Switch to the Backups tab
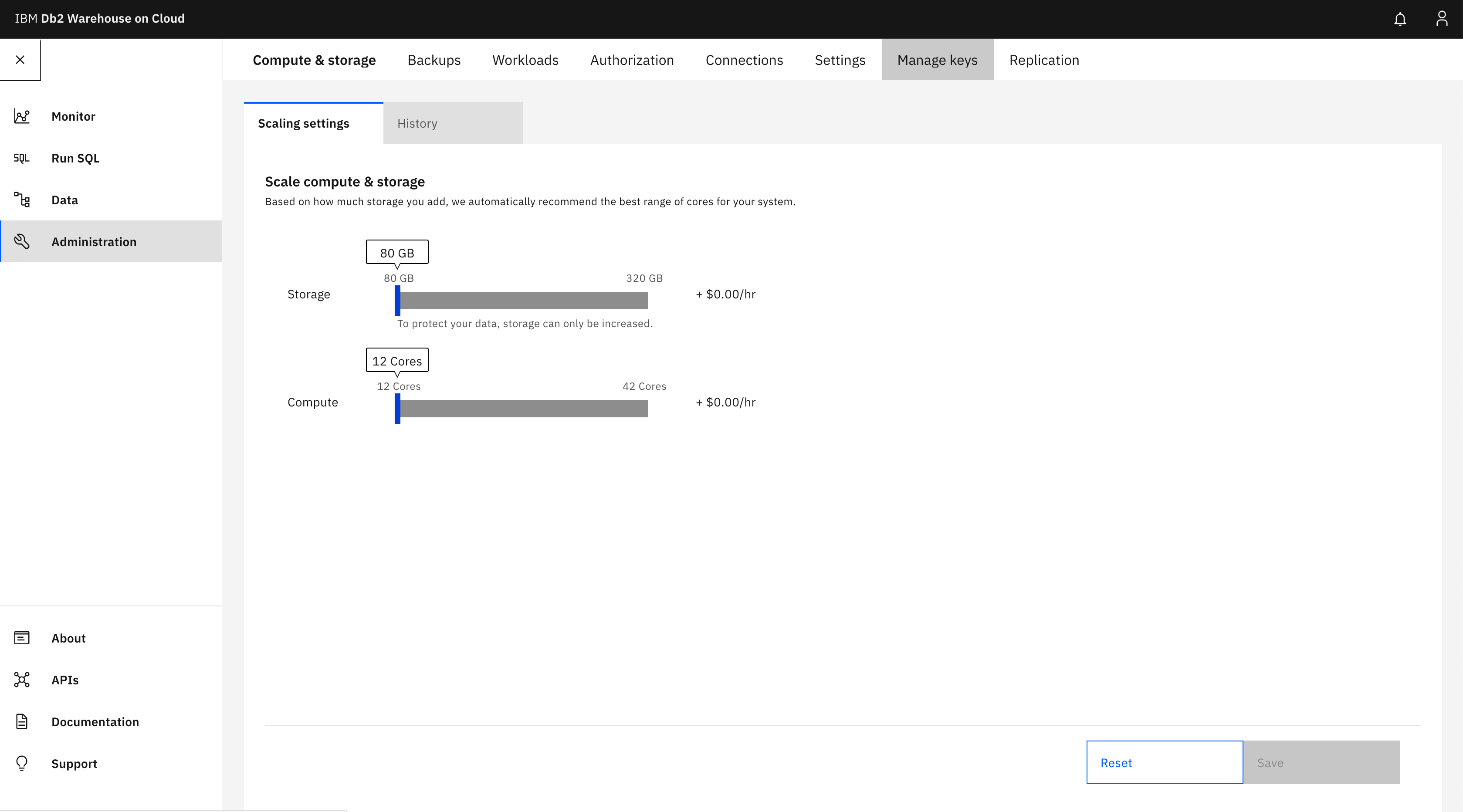The height and width of the screenshot is (812, 1463). 434,60
